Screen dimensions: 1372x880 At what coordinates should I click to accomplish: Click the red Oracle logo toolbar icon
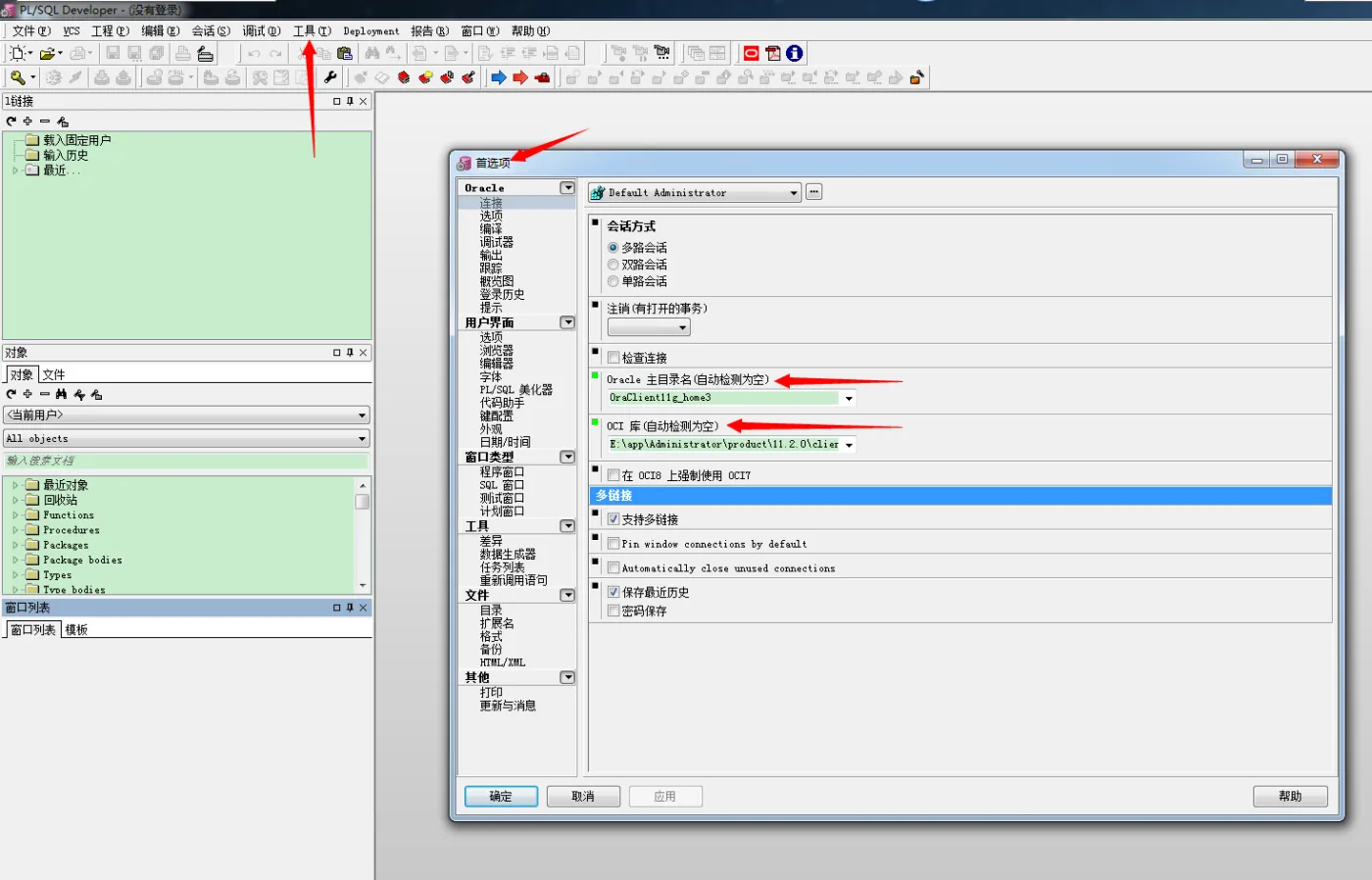[752, 53]
